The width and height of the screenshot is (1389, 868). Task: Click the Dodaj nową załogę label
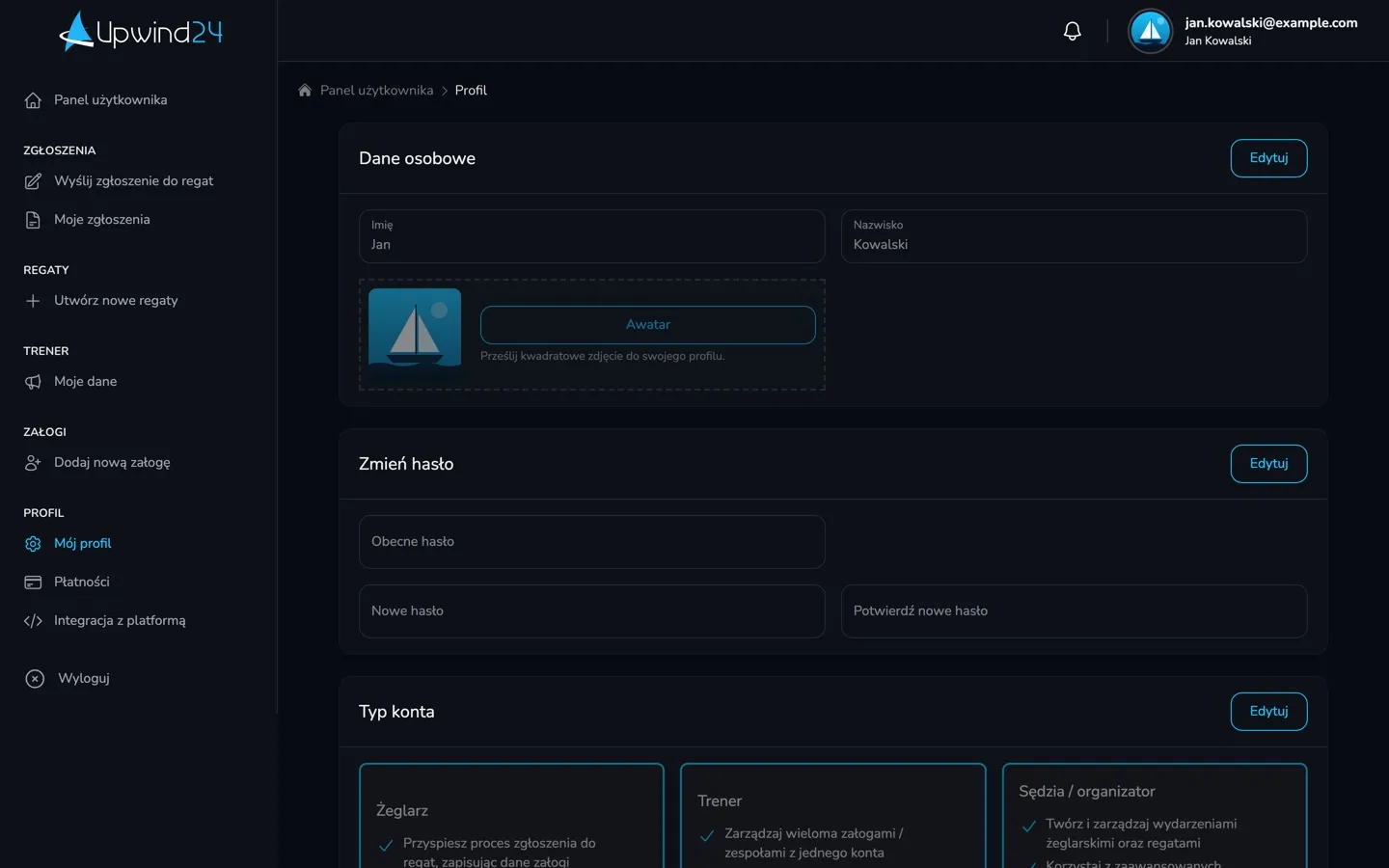click(x=112, y=463)
